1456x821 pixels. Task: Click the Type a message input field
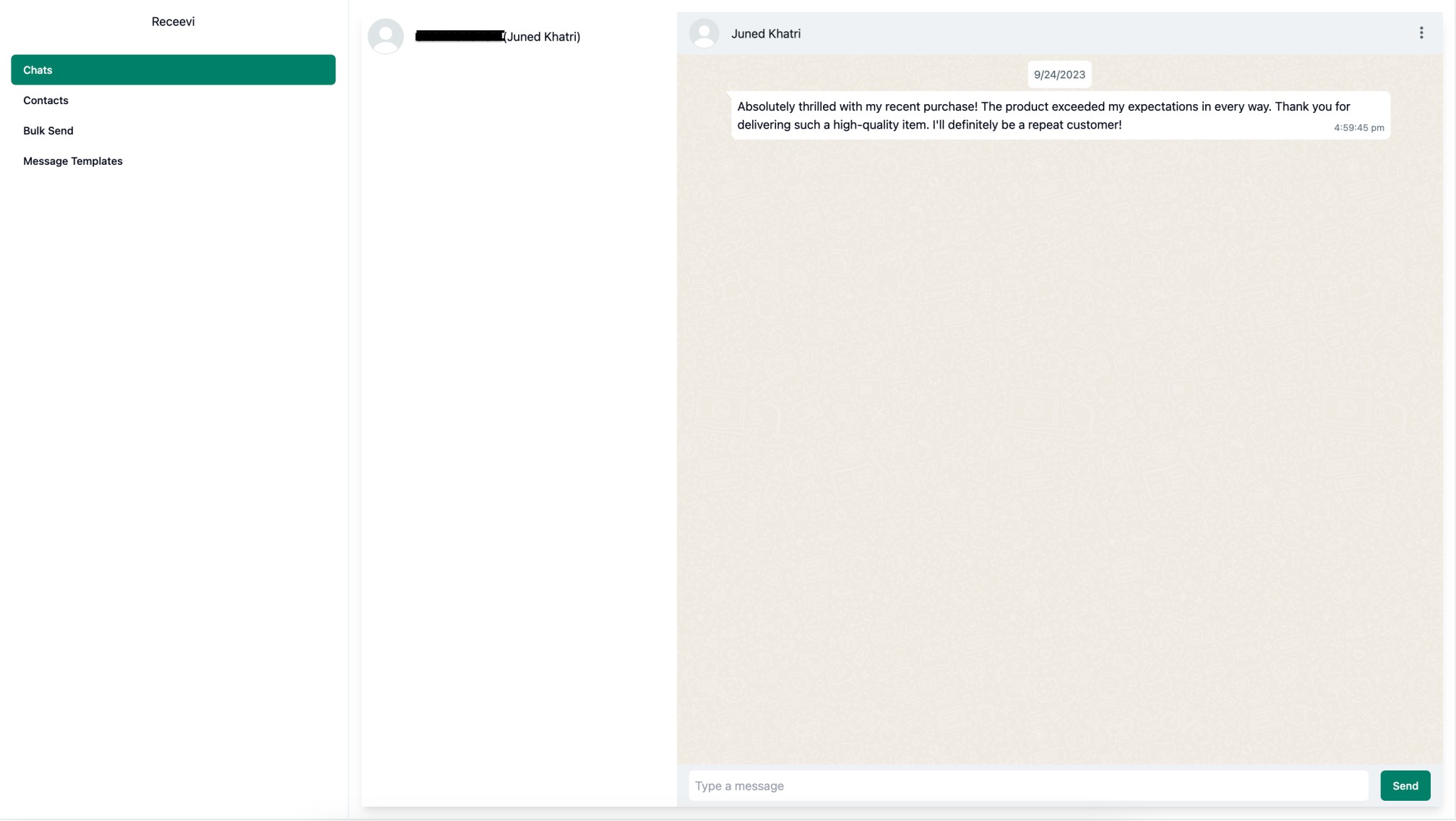click(x=1026, y=786)
